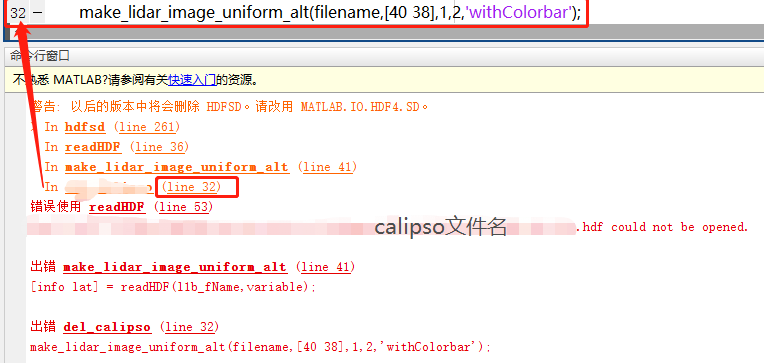The width and height of the screenshot is (764, 363).
Task: Open line 32 link next to del_calipso
Action: (190, 327)
